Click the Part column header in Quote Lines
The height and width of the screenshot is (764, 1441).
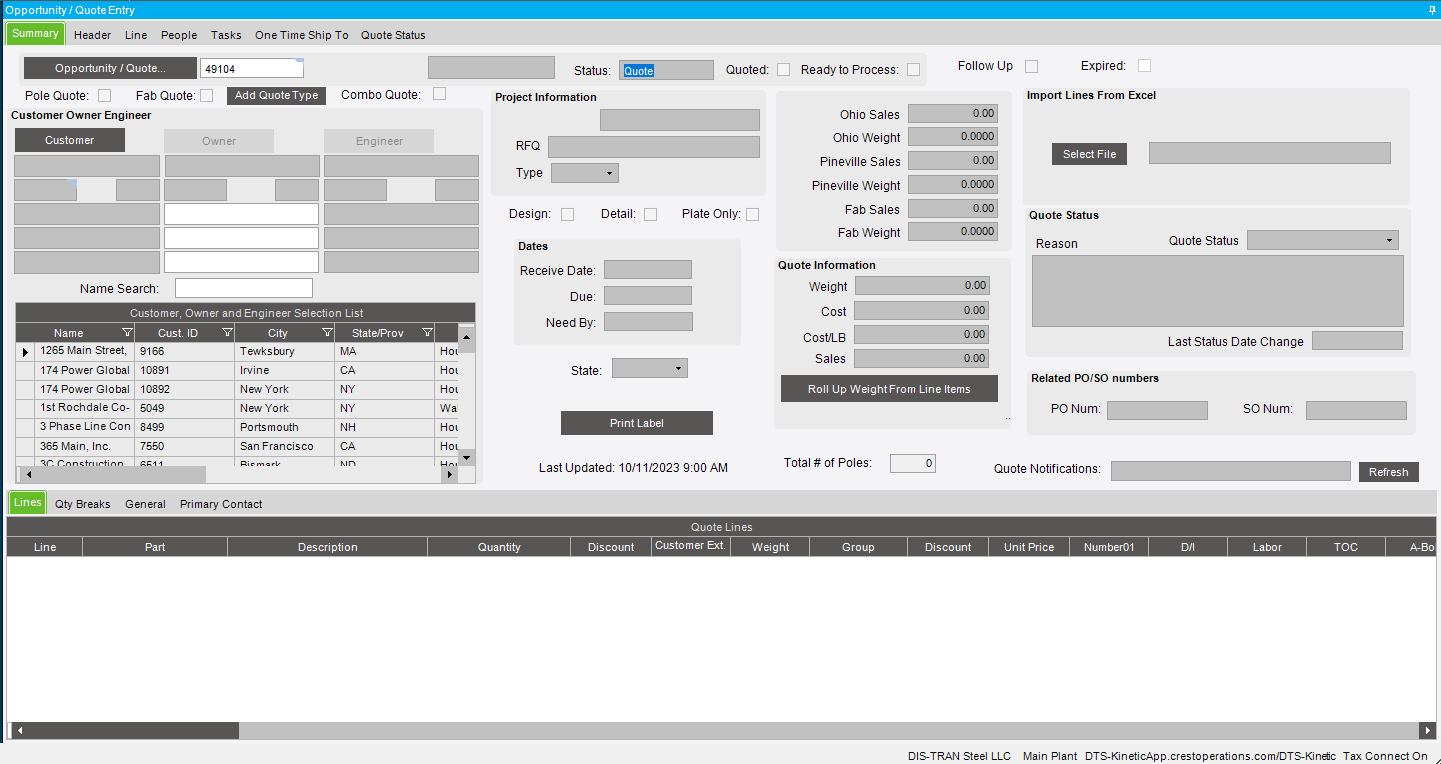tap(155, 547)
